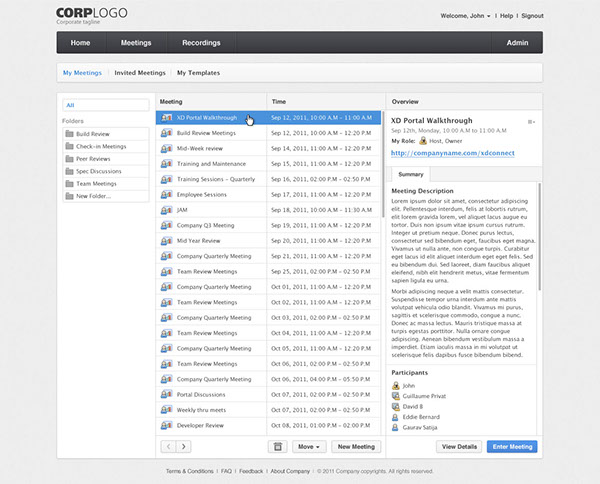
Task: Click participant icon for Guillaume Privat
Action: 396,396
